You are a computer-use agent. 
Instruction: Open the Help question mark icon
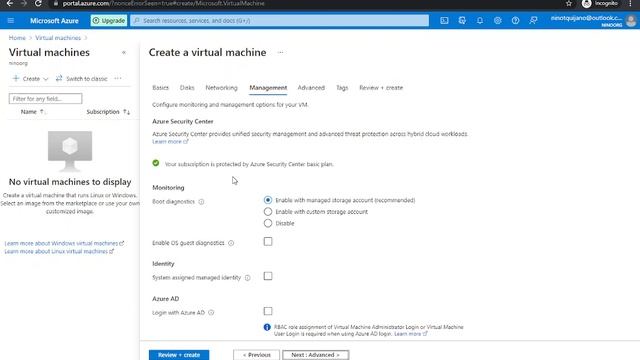pos(516,20)
